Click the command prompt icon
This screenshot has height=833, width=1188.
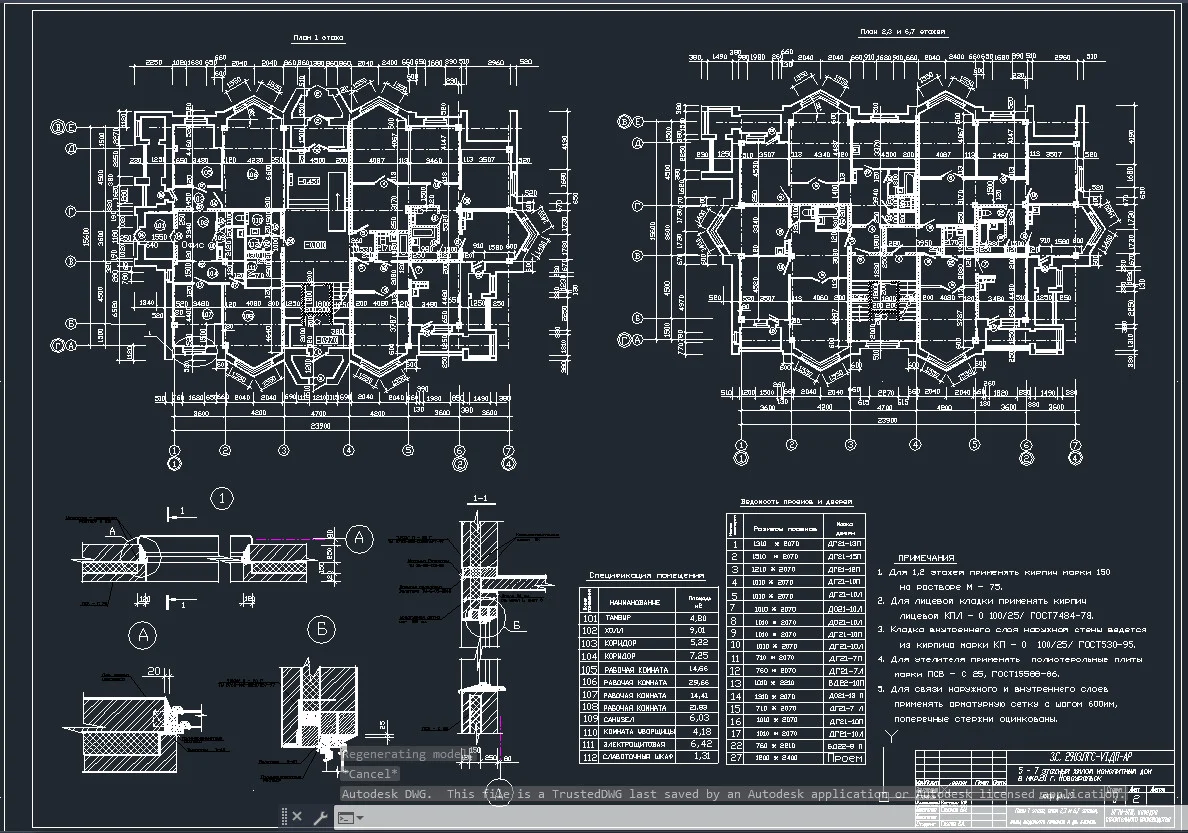[345, 818]
